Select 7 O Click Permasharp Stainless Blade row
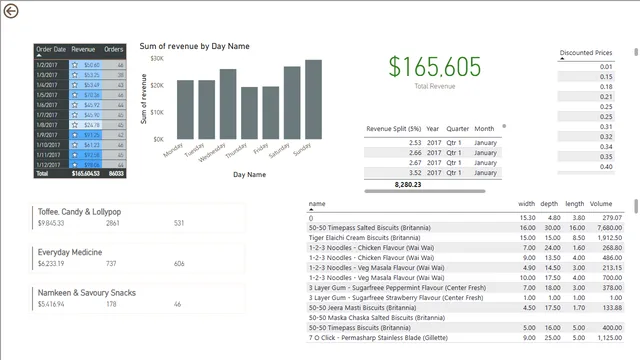This screenshot has height=360, width=640. point(465,338)
